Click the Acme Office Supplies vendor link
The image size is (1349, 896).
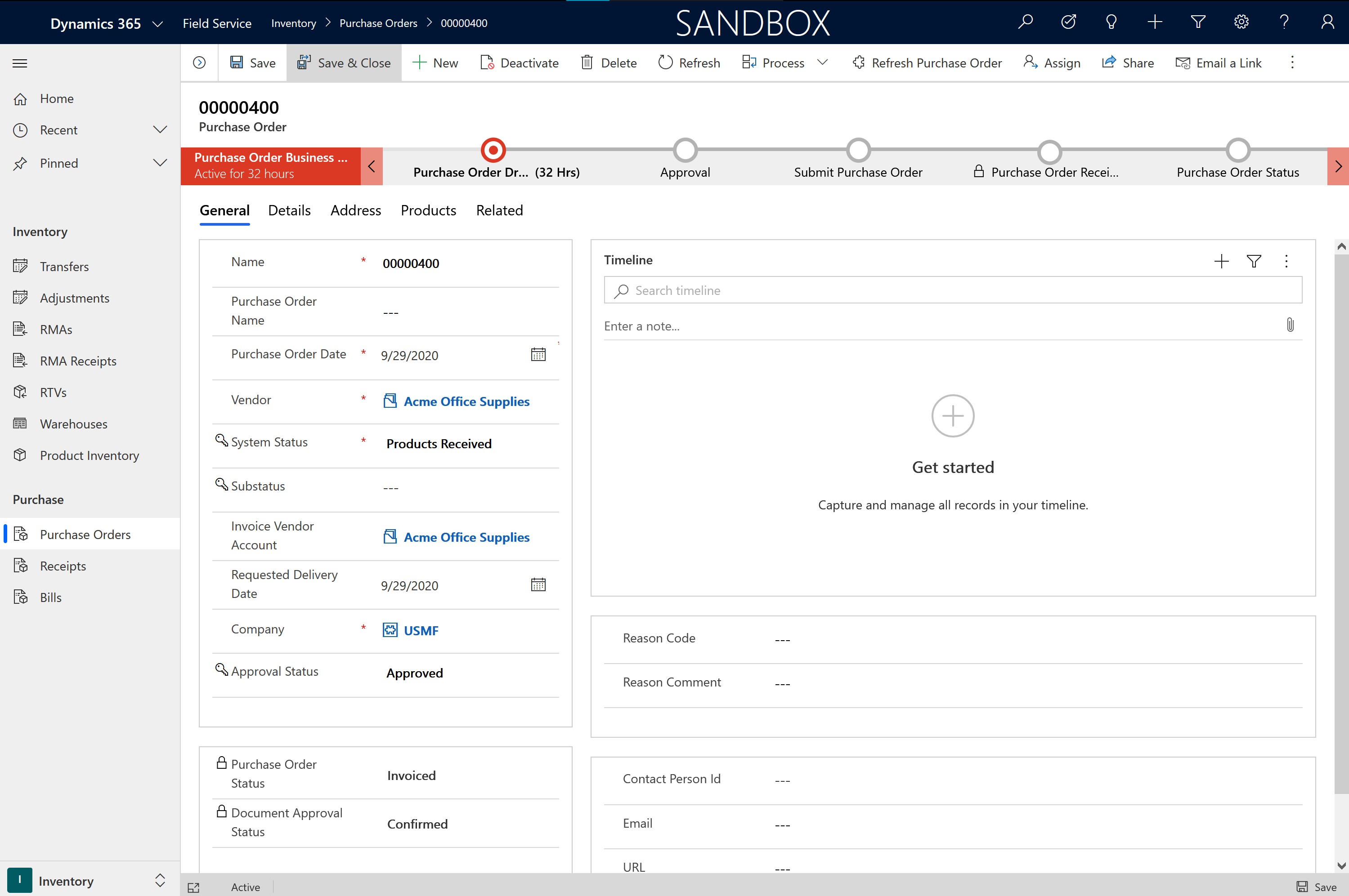pos(466,401)
